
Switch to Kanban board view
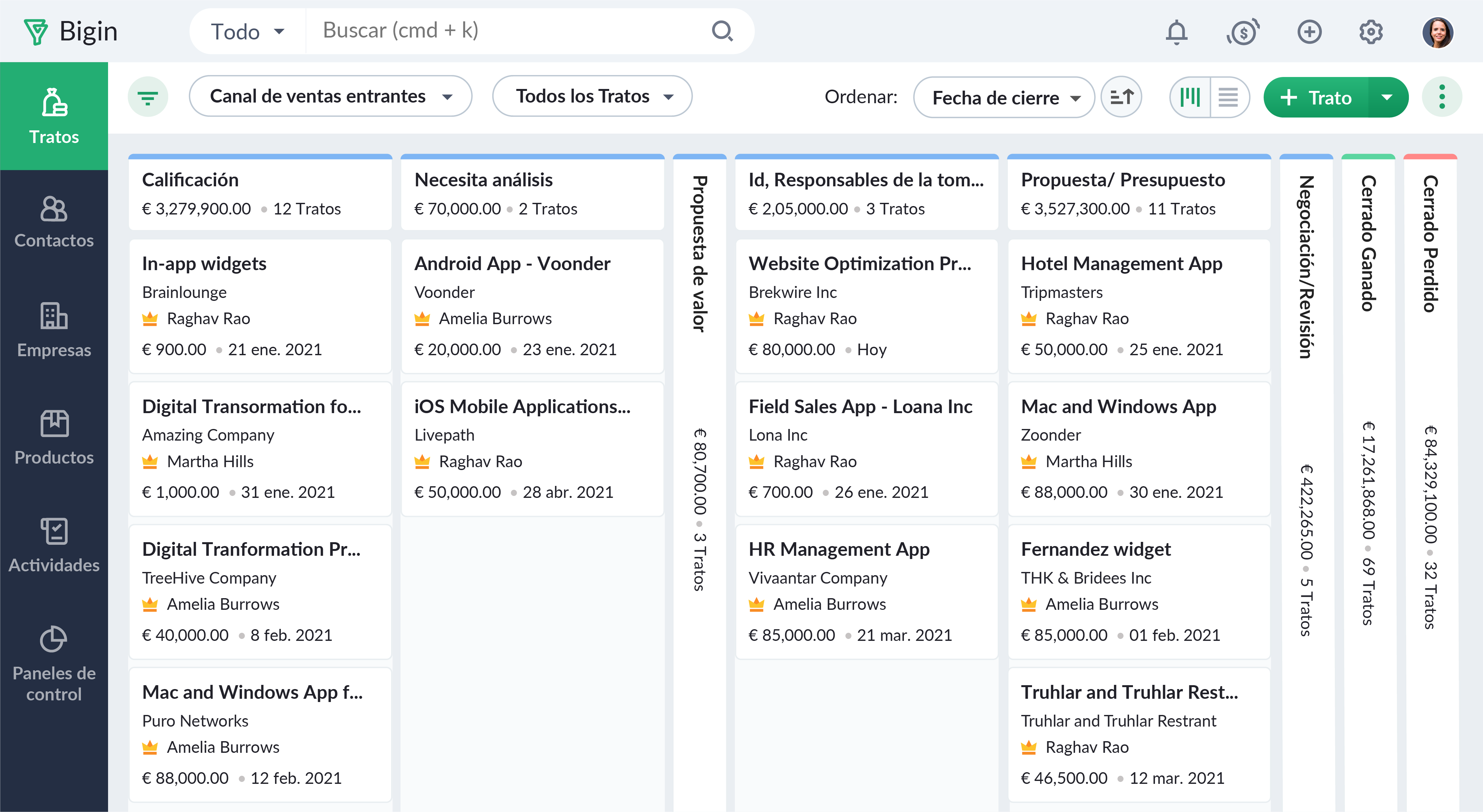[x=1190, y=97]
